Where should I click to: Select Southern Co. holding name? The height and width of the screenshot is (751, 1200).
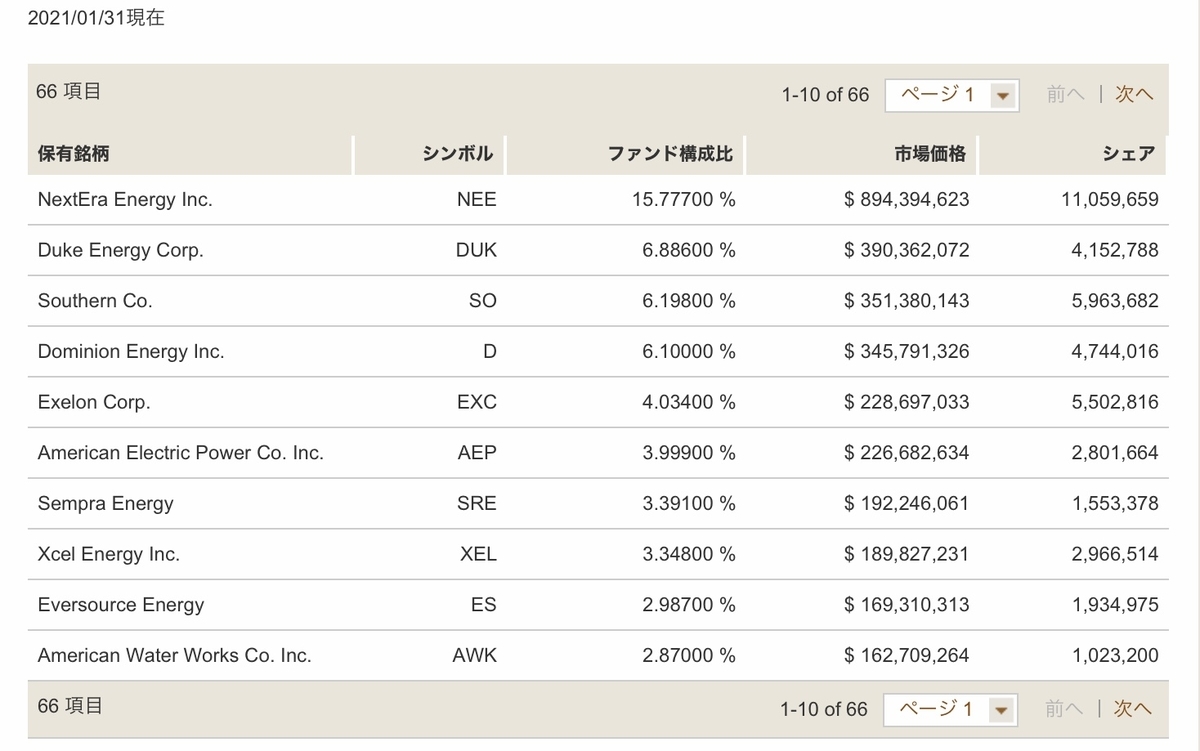pyautogui.click(x=95, y=301)
